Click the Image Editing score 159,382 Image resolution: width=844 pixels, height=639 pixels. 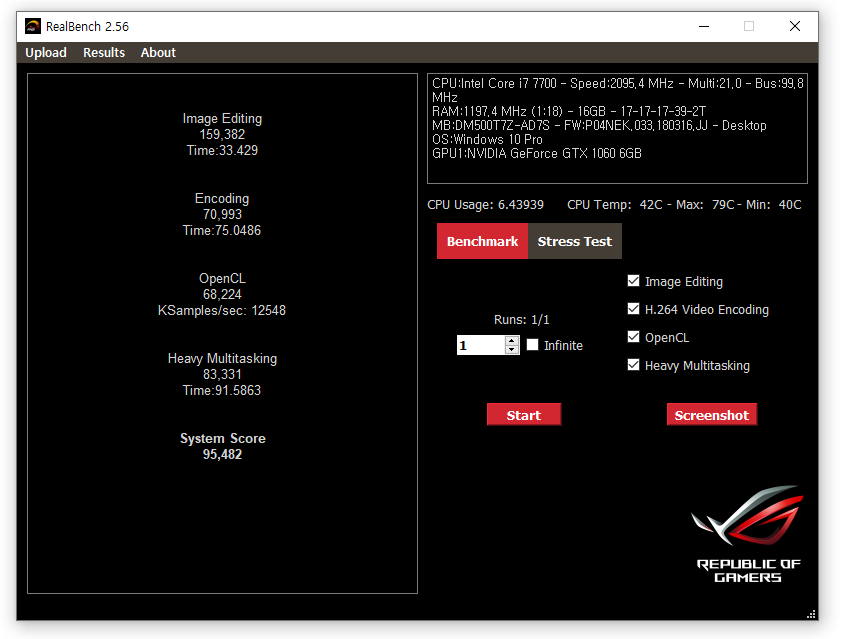222,135
